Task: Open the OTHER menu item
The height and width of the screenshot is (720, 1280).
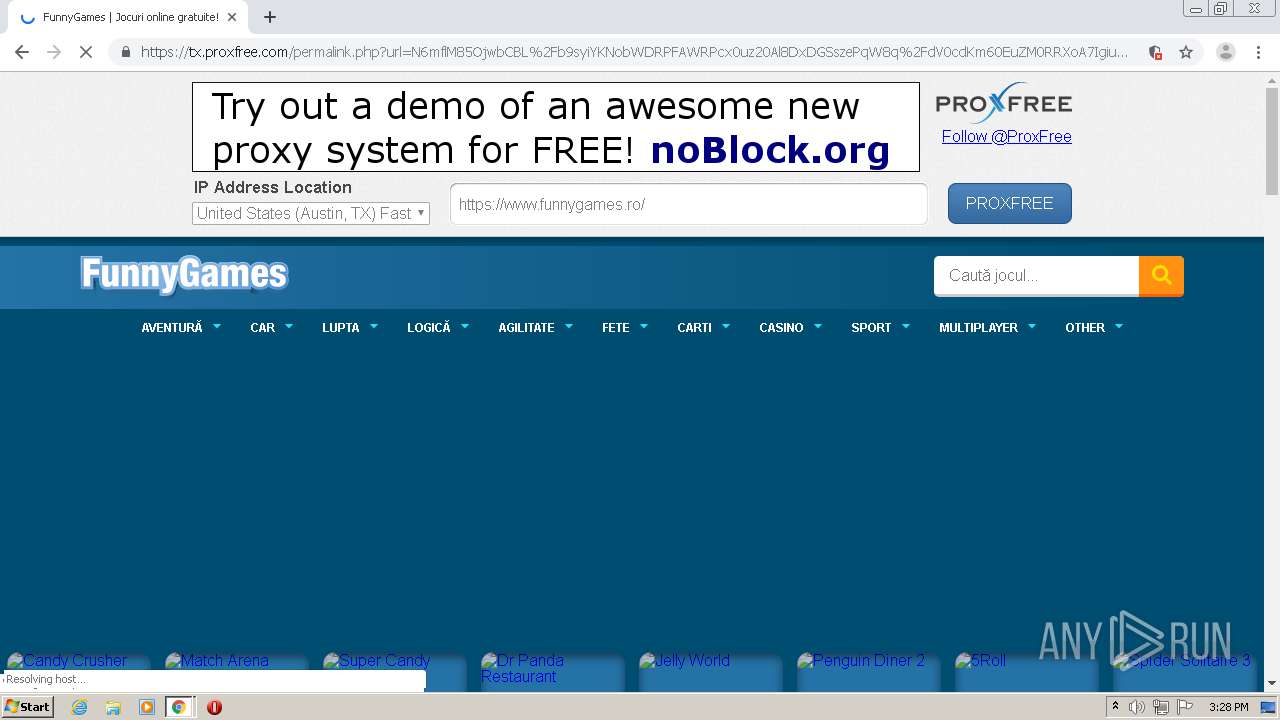Action: tap(1094, 327)
